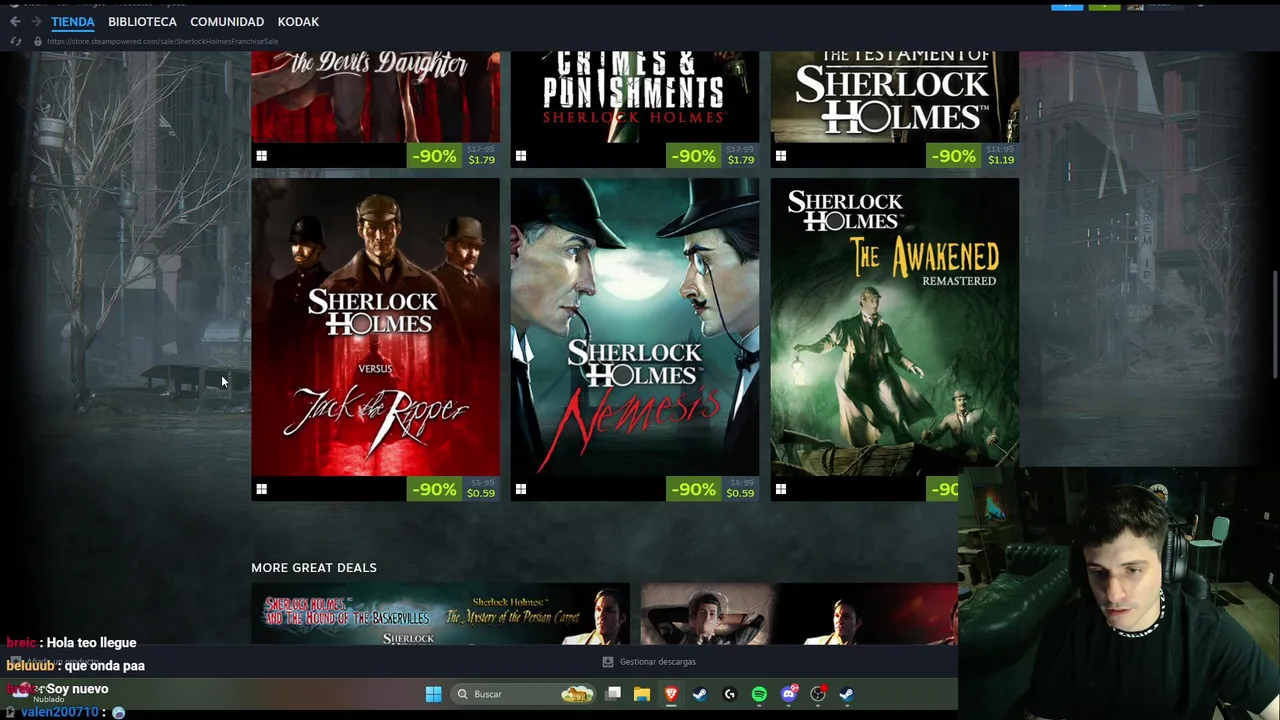
Task: Open the first Steam icon in taskbar
Action: pos(700,694)
